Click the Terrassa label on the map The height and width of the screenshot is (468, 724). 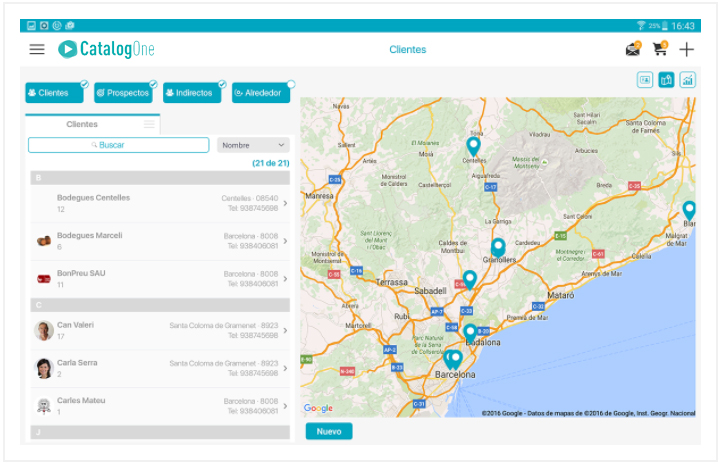392,282
